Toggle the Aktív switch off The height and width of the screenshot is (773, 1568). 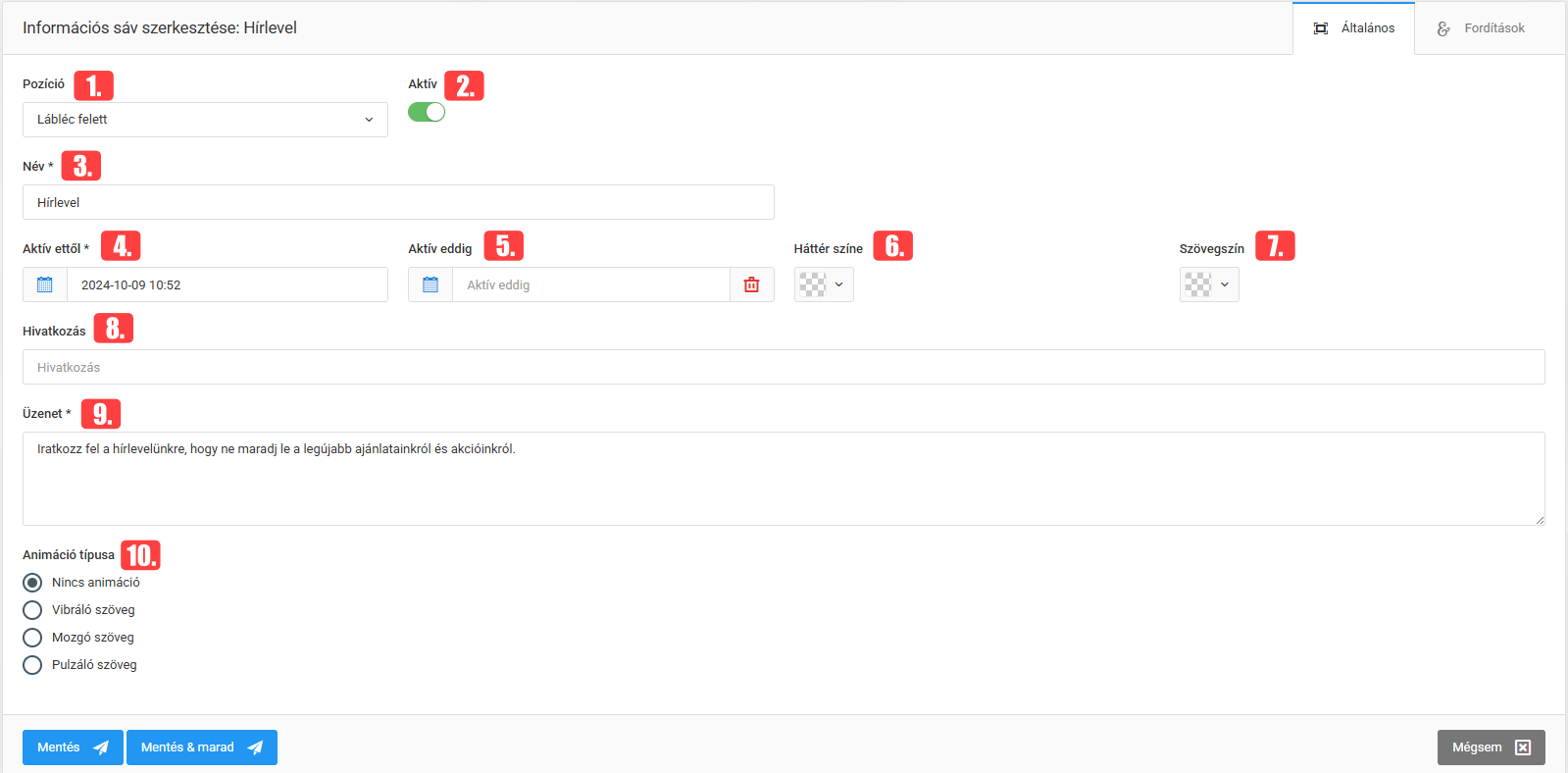pyautogui.click(x=427, y=112)
